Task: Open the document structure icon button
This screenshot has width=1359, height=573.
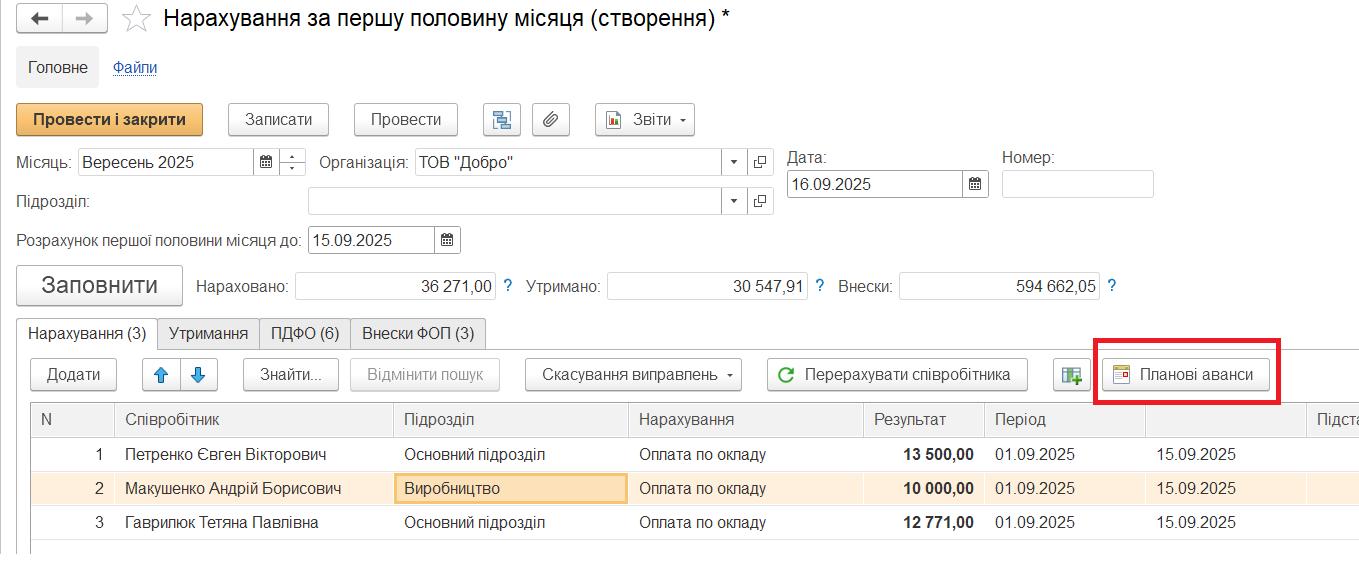Action: click(x=502, y=120)
